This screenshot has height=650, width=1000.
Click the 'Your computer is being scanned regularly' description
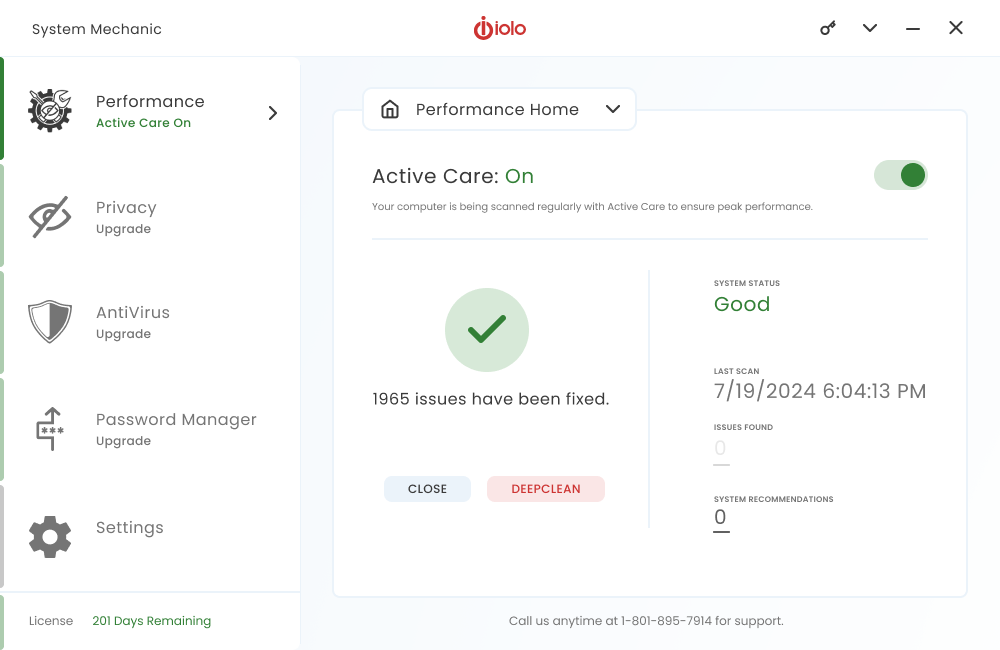592,207
